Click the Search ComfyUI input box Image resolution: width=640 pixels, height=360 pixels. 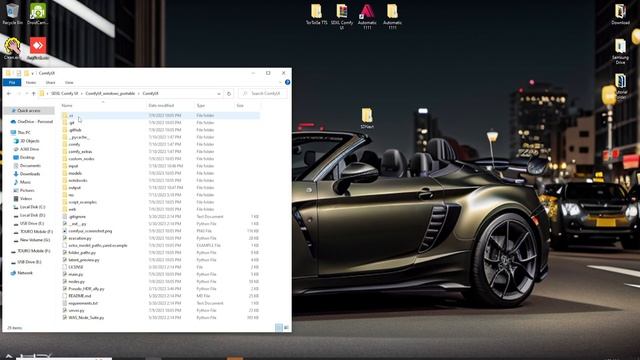[263, 93]
